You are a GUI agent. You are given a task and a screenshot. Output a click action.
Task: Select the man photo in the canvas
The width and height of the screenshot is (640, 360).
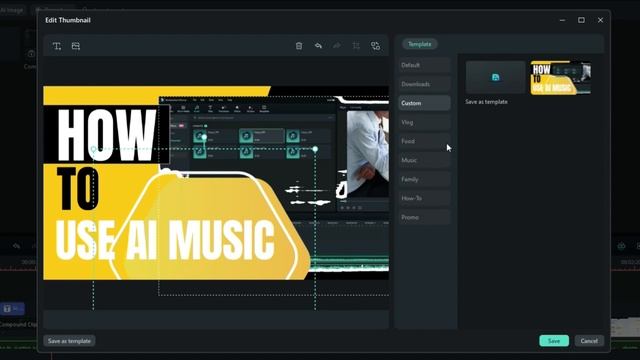367,154
